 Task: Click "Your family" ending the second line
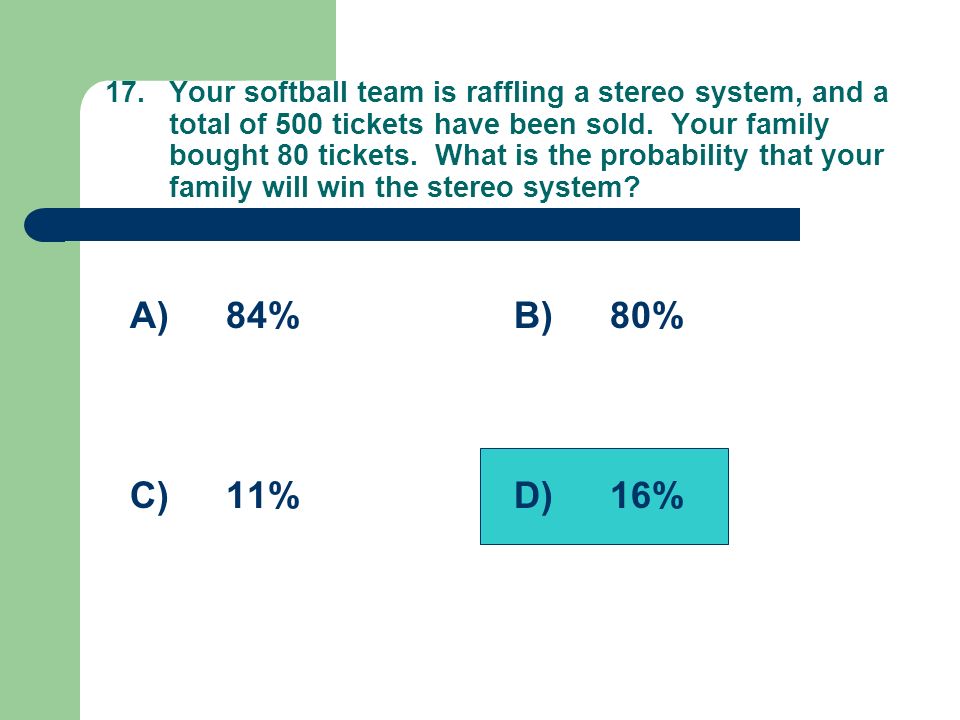pyautogui.click(x=750, y=126)
